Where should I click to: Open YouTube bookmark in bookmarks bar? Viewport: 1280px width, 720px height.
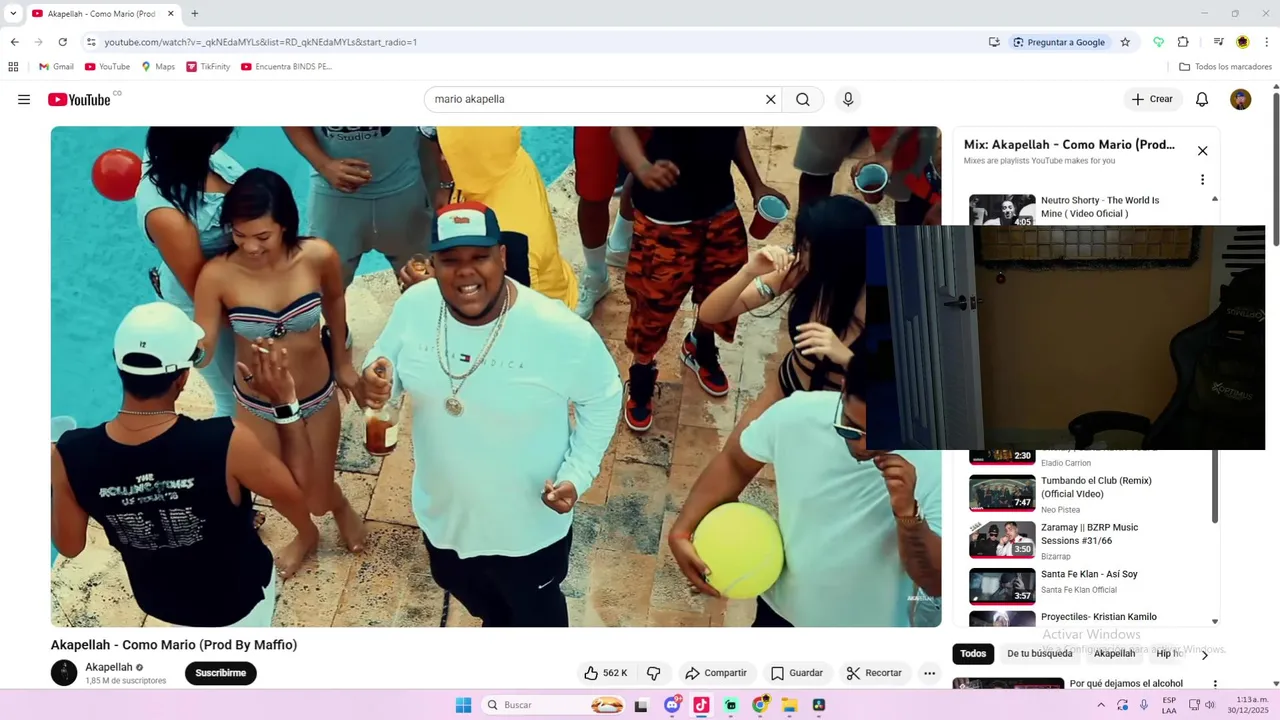[107, 67]
